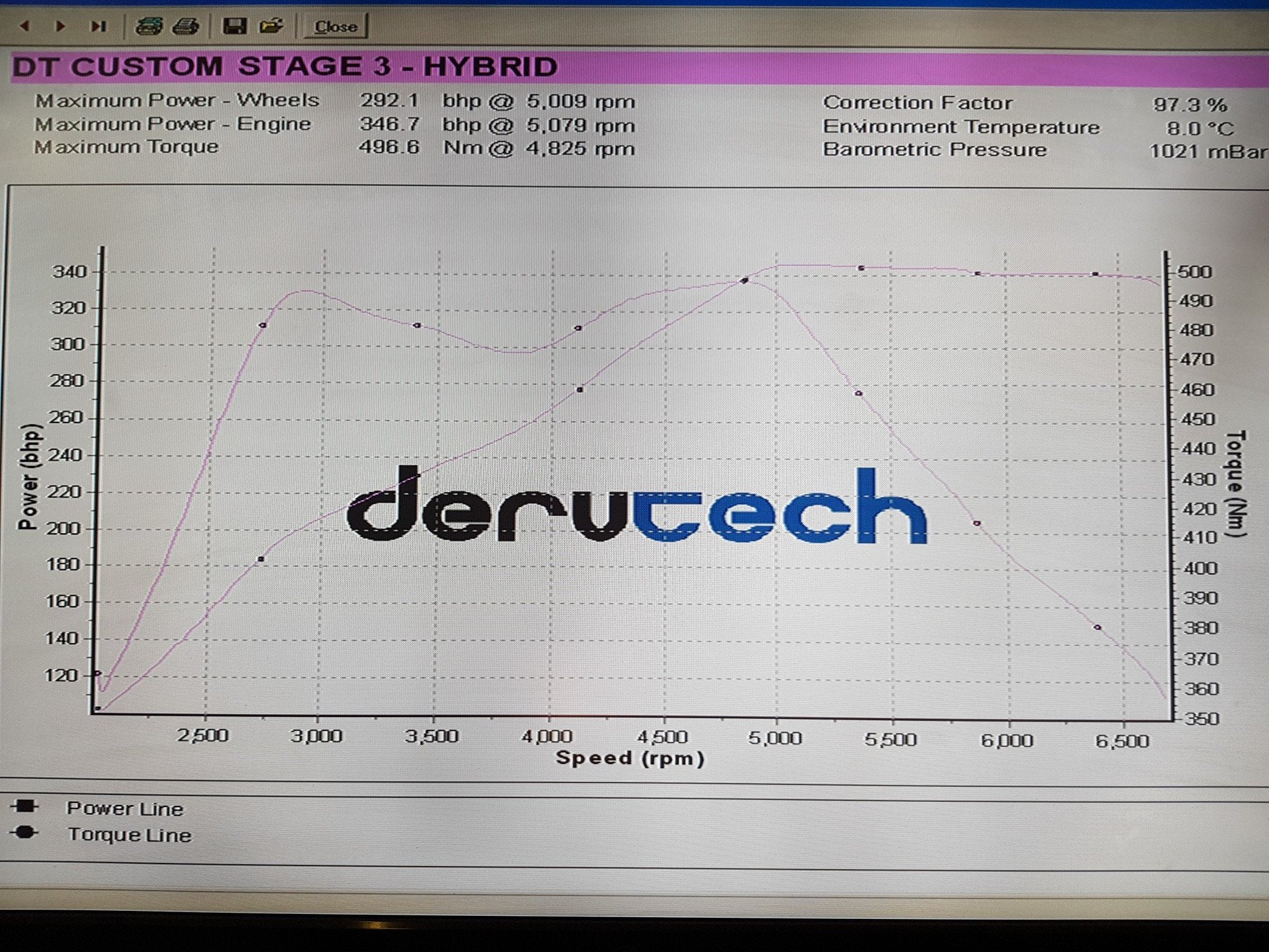The image size is (1269, 952).
Task: Click the Maximum Torque 496.6 value
Action: [x=389, y=148]
